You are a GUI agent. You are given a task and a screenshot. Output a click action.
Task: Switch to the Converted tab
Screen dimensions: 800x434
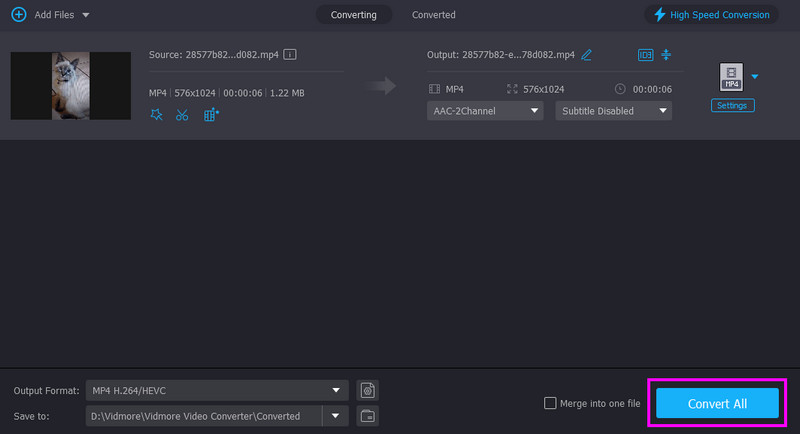(x=433, y=15)
